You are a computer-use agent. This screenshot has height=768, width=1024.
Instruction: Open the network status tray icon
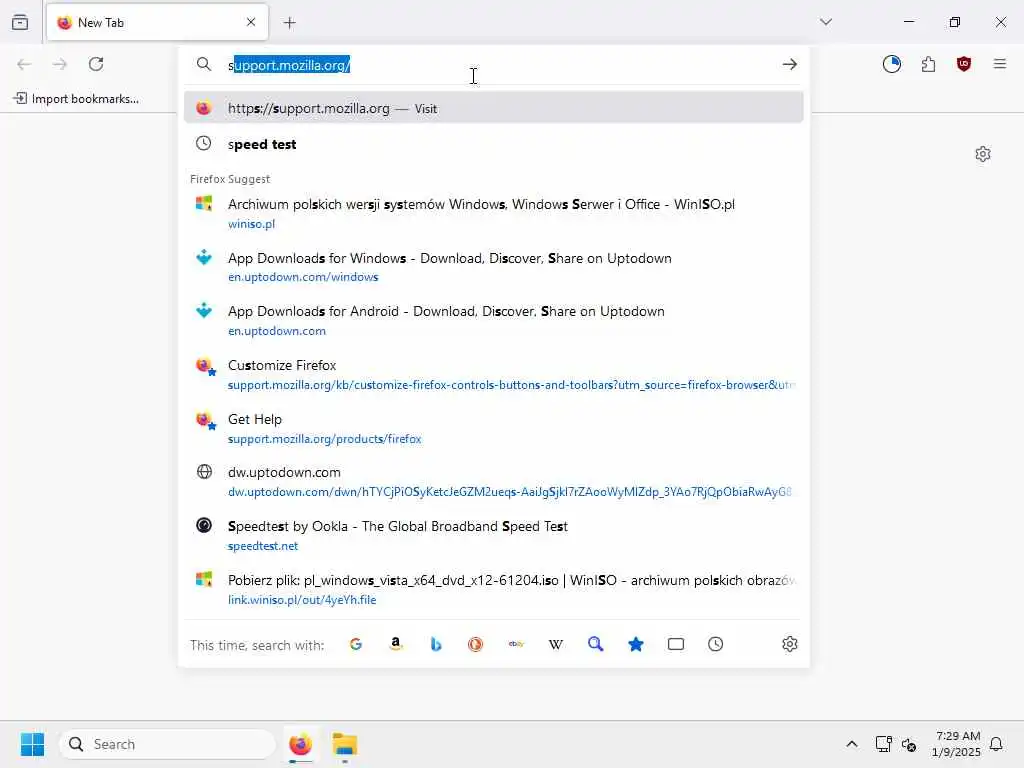click(x=883, y=744)
